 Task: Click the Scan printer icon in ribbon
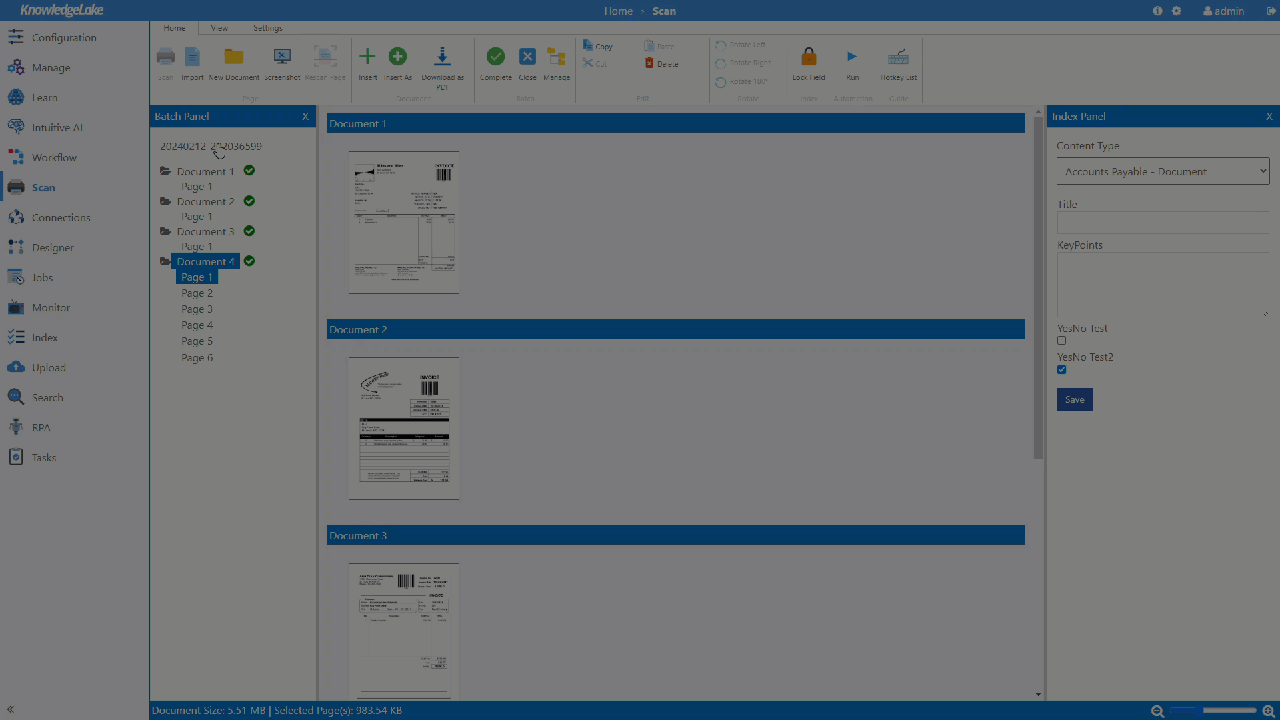(165, 58)
